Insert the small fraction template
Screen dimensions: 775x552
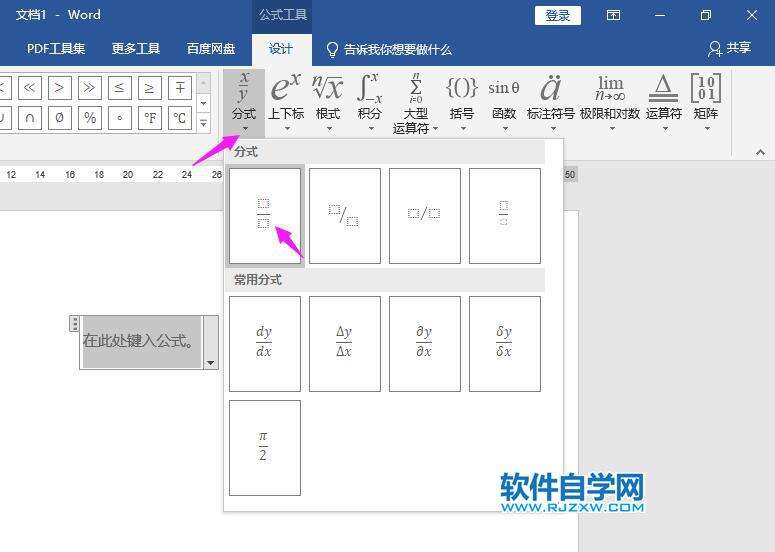(x=505, y=215)
